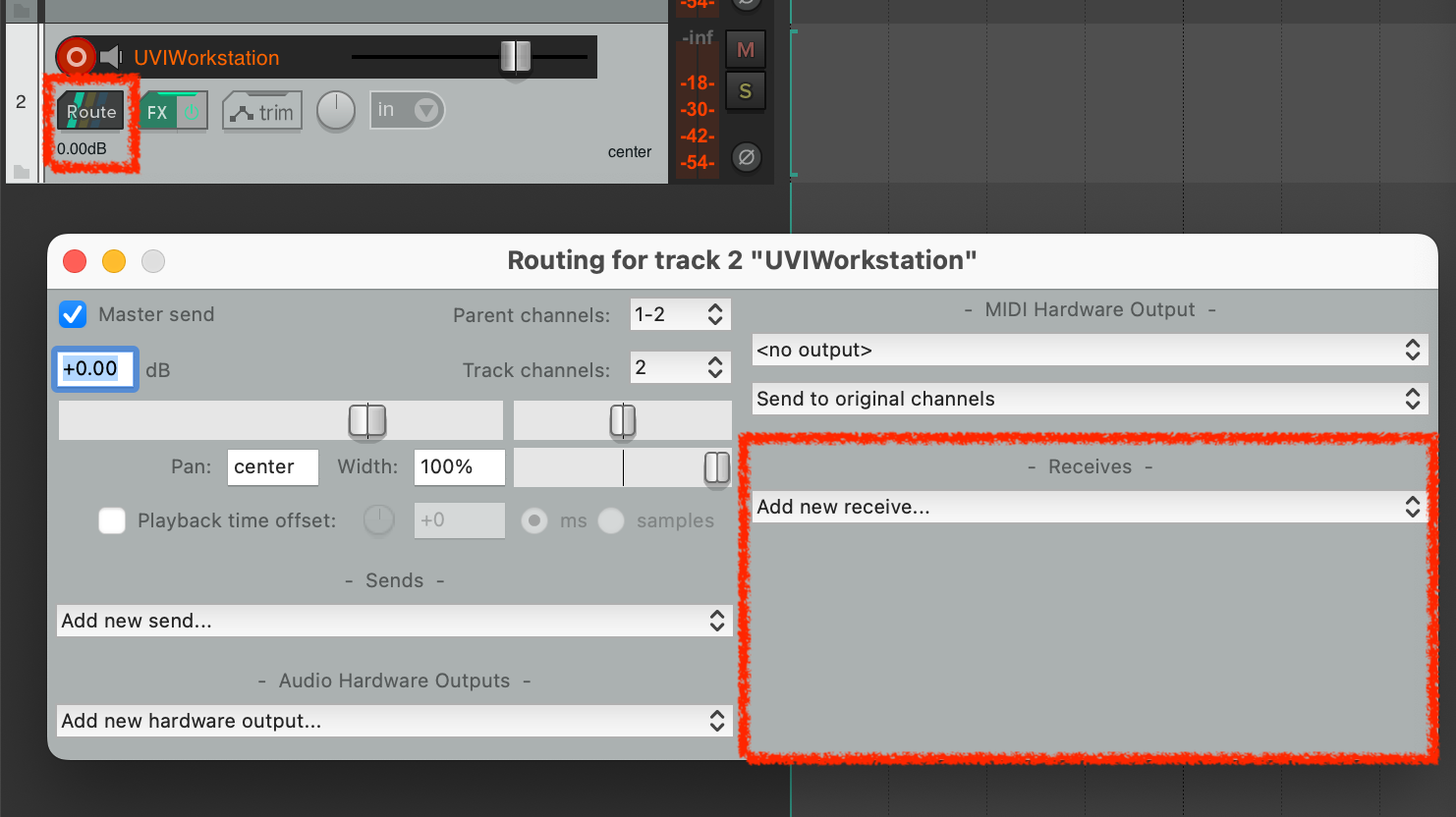Image resolution: width=1456 pixels, height=817 pixels.
Task: Click the routing window pan slider handle
Action: tap(623, 420)
